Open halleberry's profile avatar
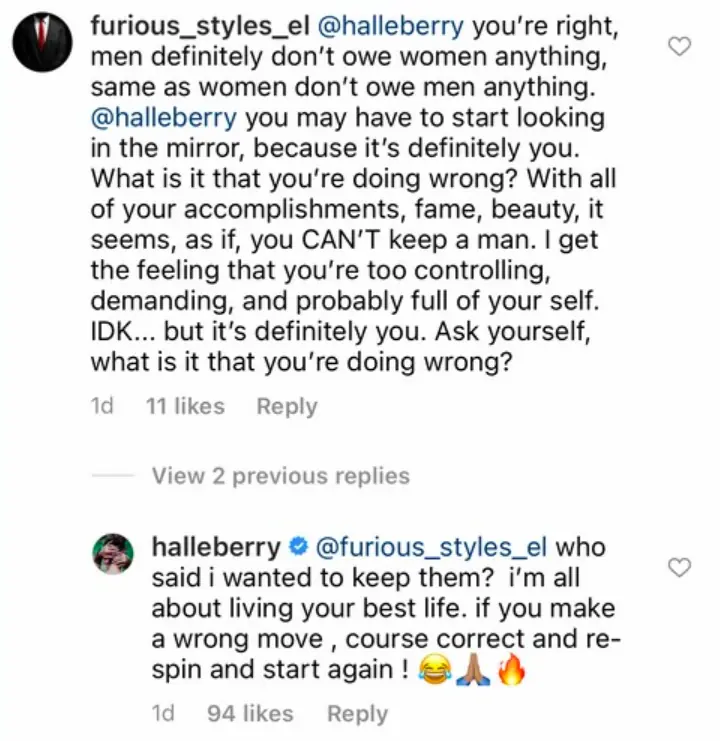This screenshot has height=741, width=720. point(116,552)
